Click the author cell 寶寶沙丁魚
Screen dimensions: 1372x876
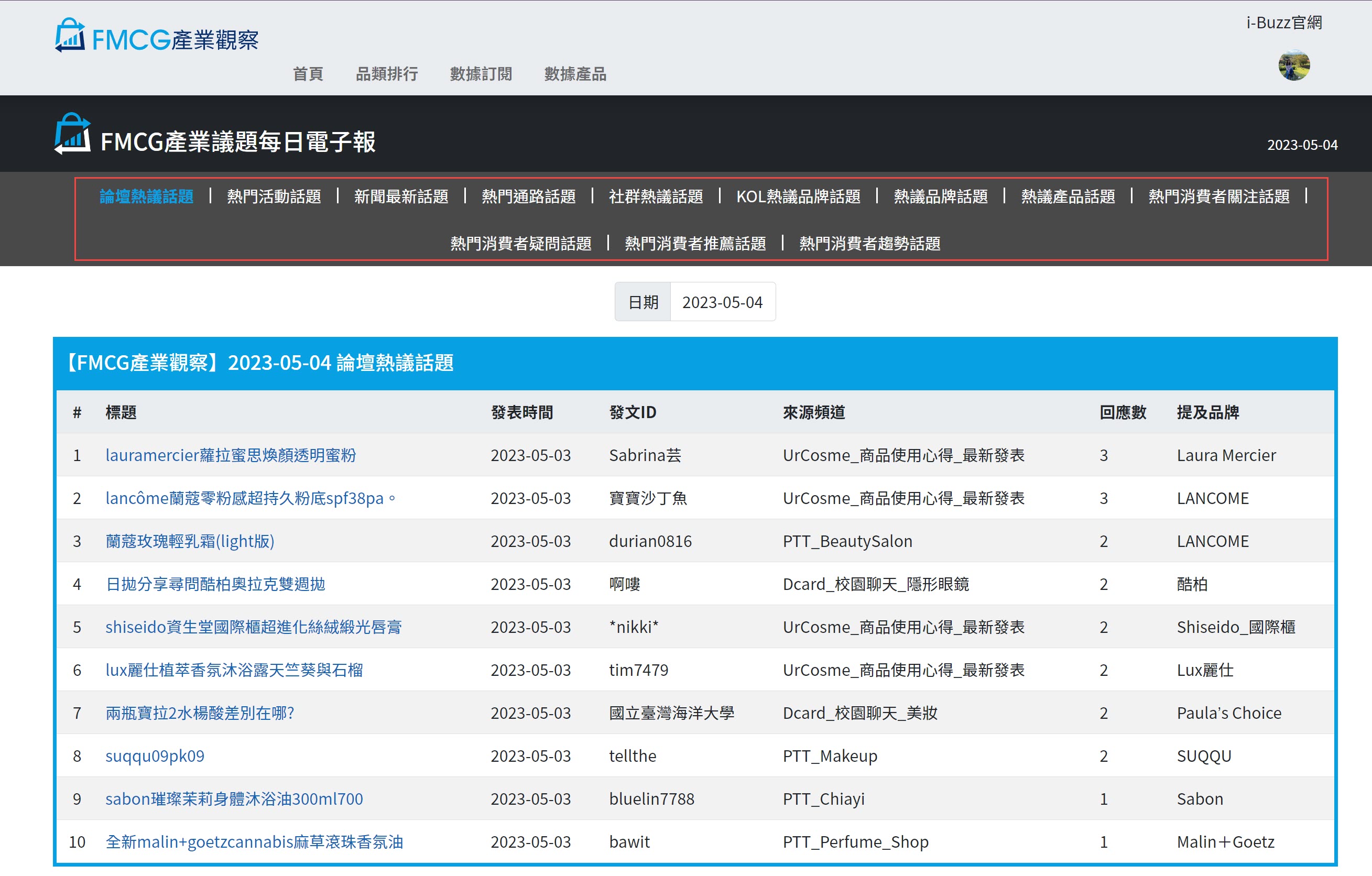pos(648,498)
